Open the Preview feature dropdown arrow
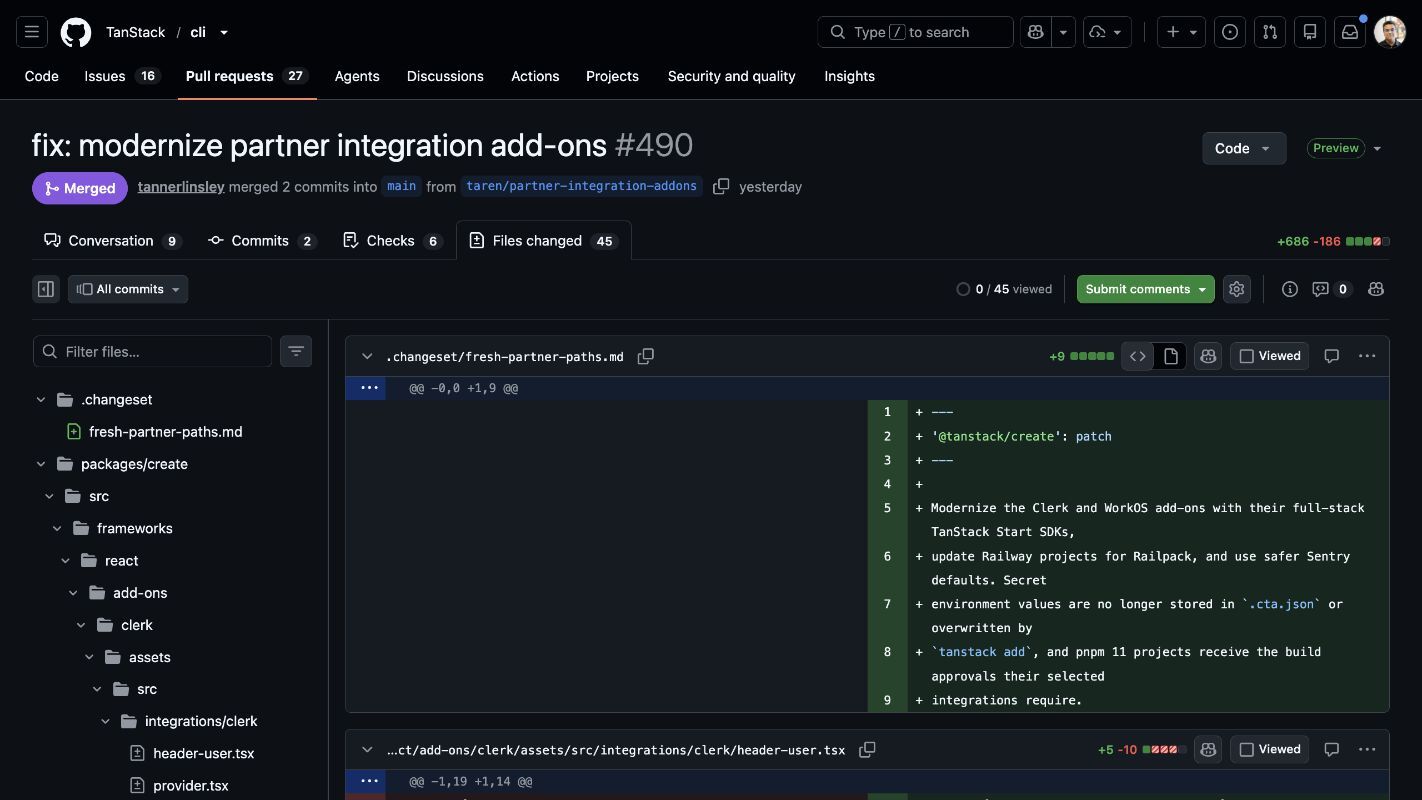Image resolution: width=1422 pixels, height=800 pixels. tap(1377, 148)
